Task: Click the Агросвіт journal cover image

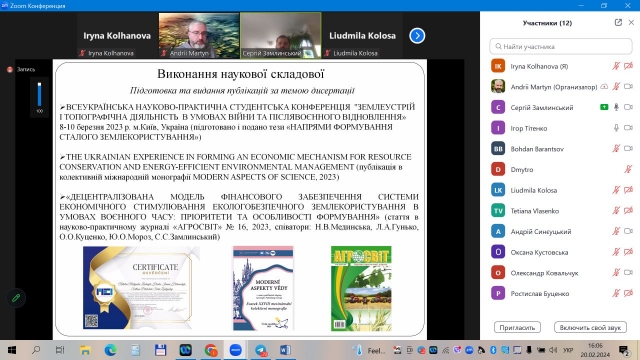Action: tap(361, 288)
